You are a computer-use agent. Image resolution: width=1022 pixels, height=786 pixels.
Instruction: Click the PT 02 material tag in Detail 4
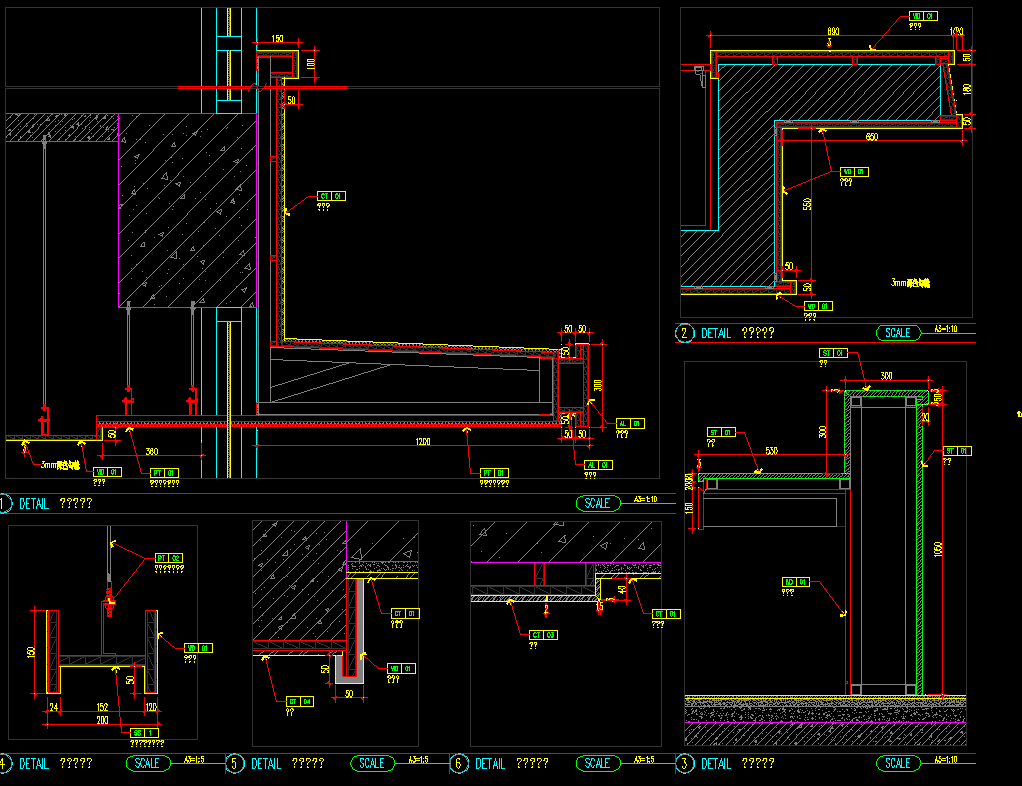pos(169,558)
